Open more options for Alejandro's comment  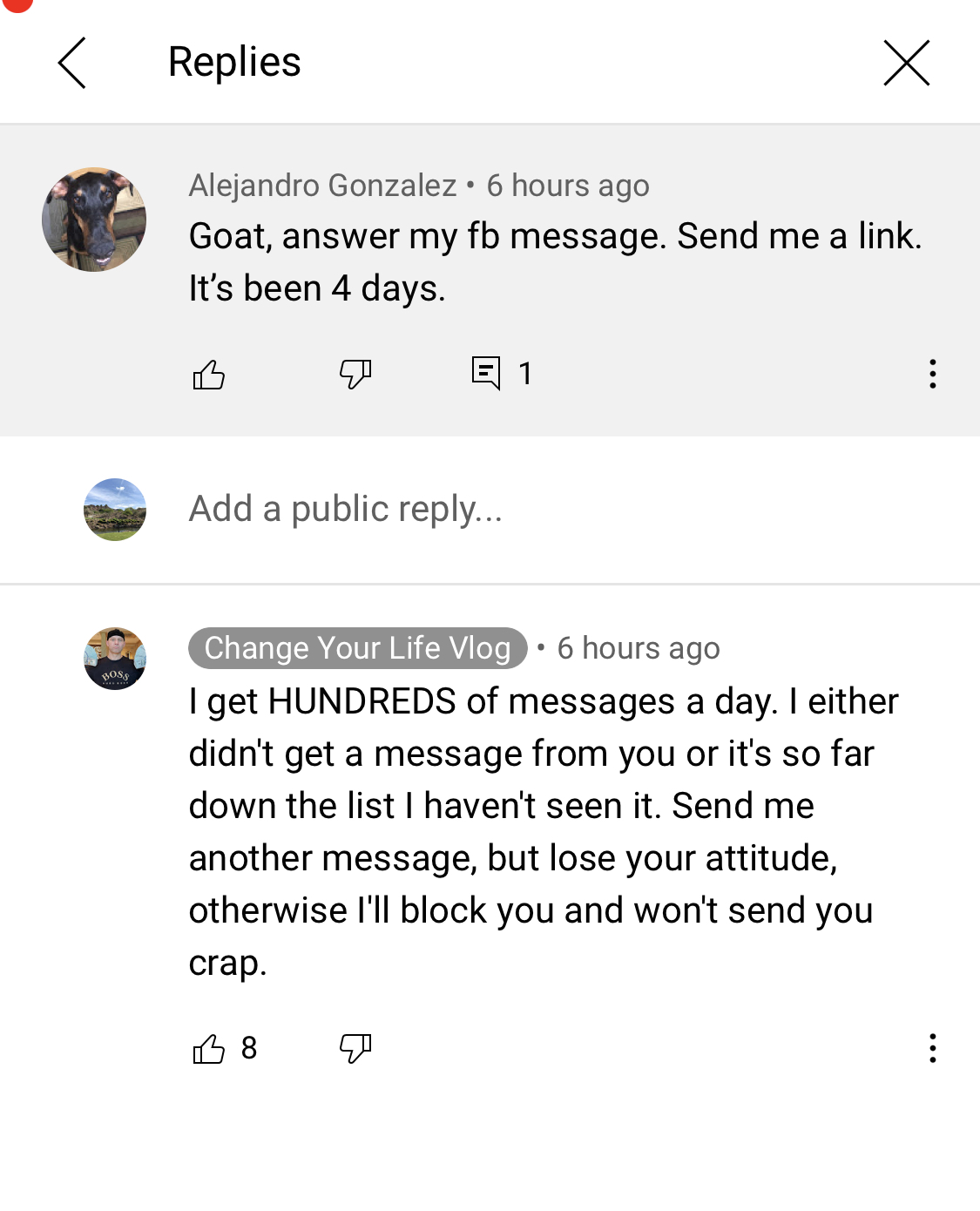[933, 374]
